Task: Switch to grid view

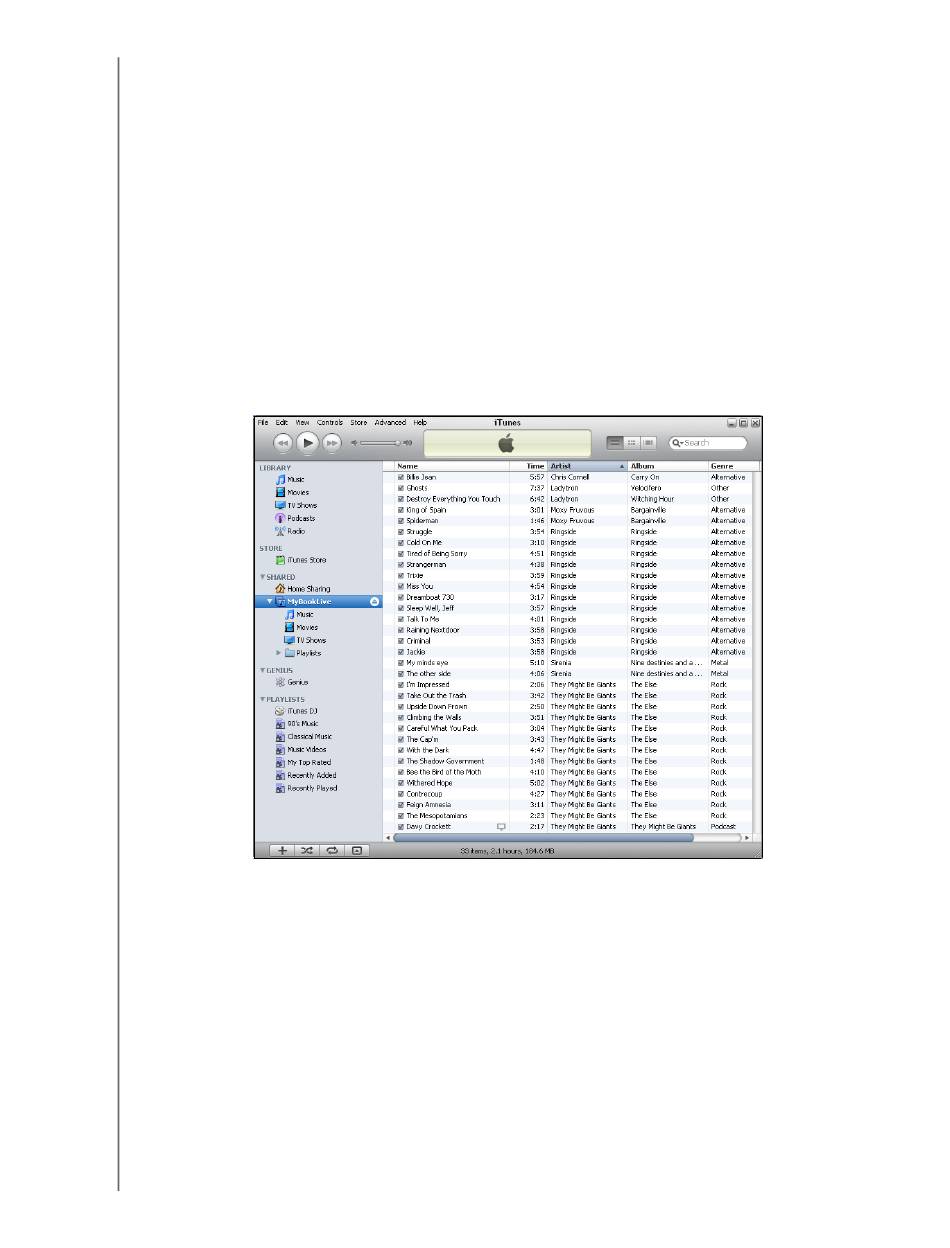Action: pyautogui.click(x=632, y=442)
